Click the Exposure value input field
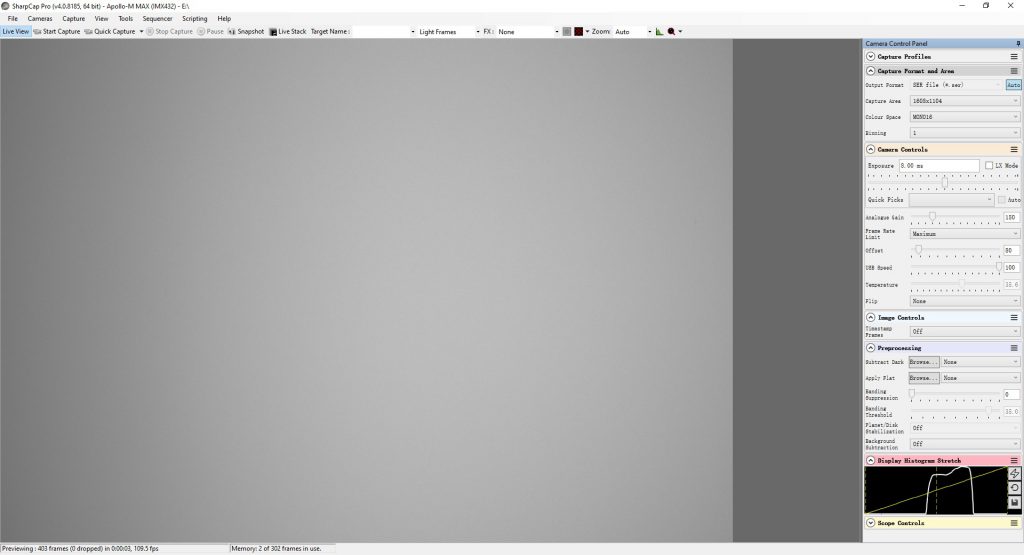This screenshot has width=1024, height=555. (x=938, y=166)
